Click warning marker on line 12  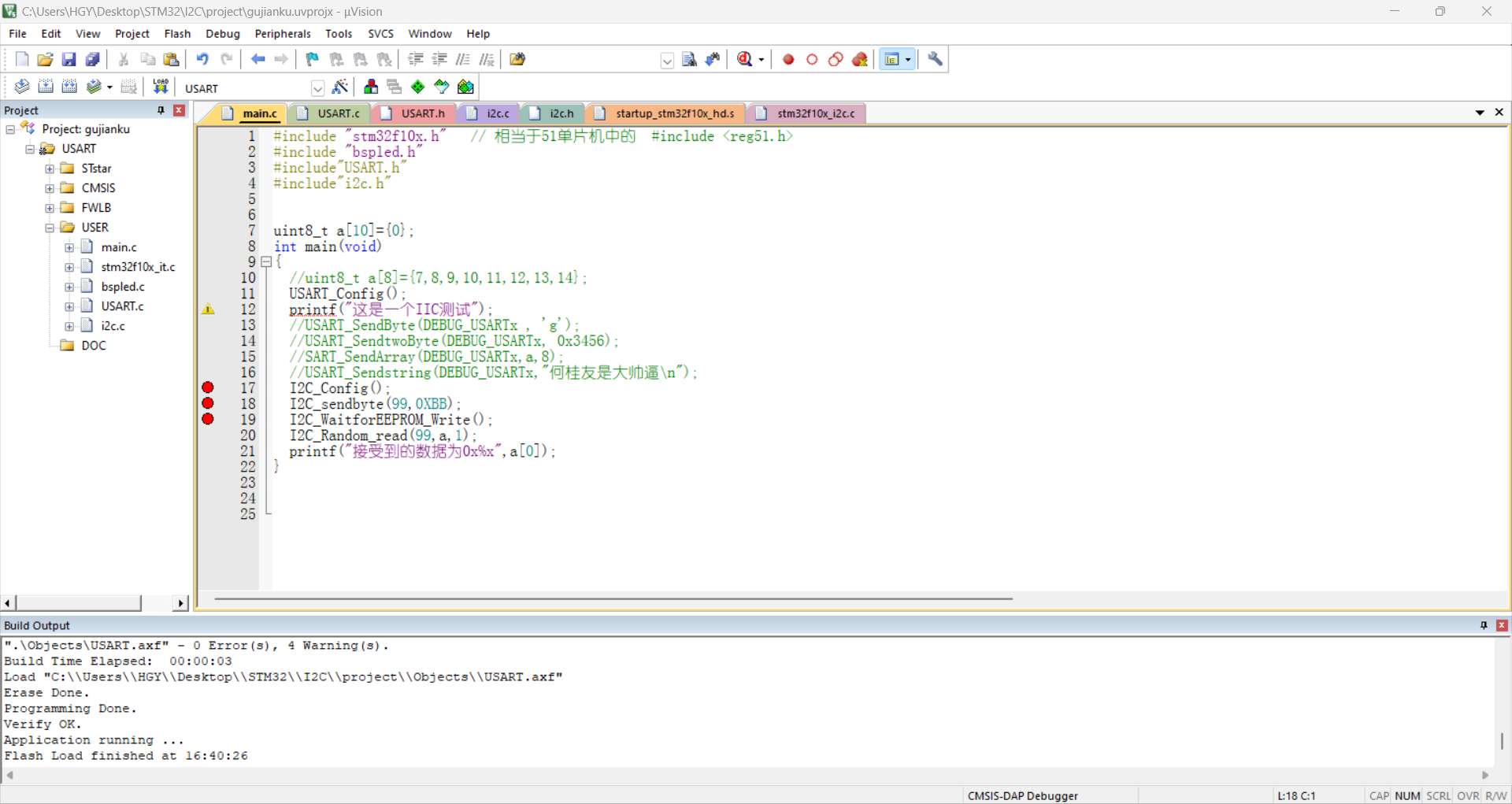tap(208, 309)
